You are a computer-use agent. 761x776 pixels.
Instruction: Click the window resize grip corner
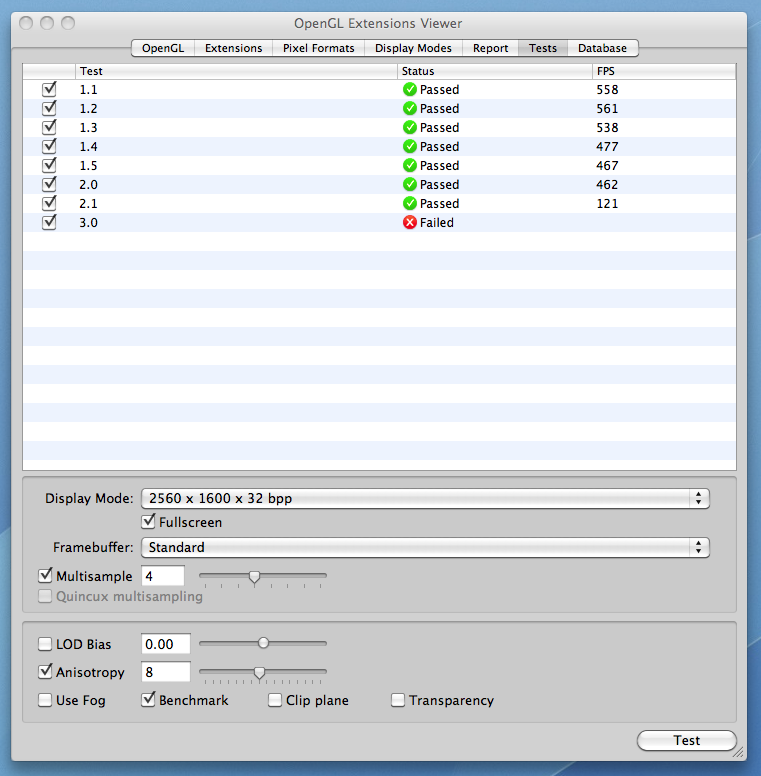click(738, 753)
